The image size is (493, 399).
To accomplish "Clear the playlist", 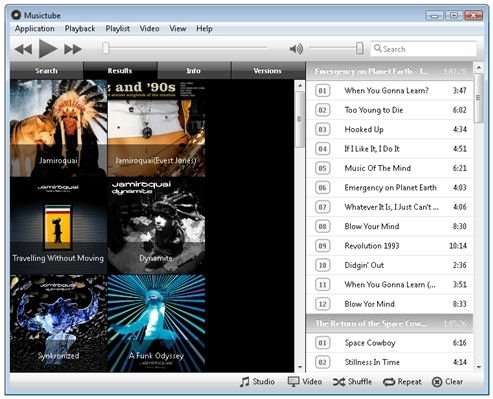I will click(x=447, y=382).
